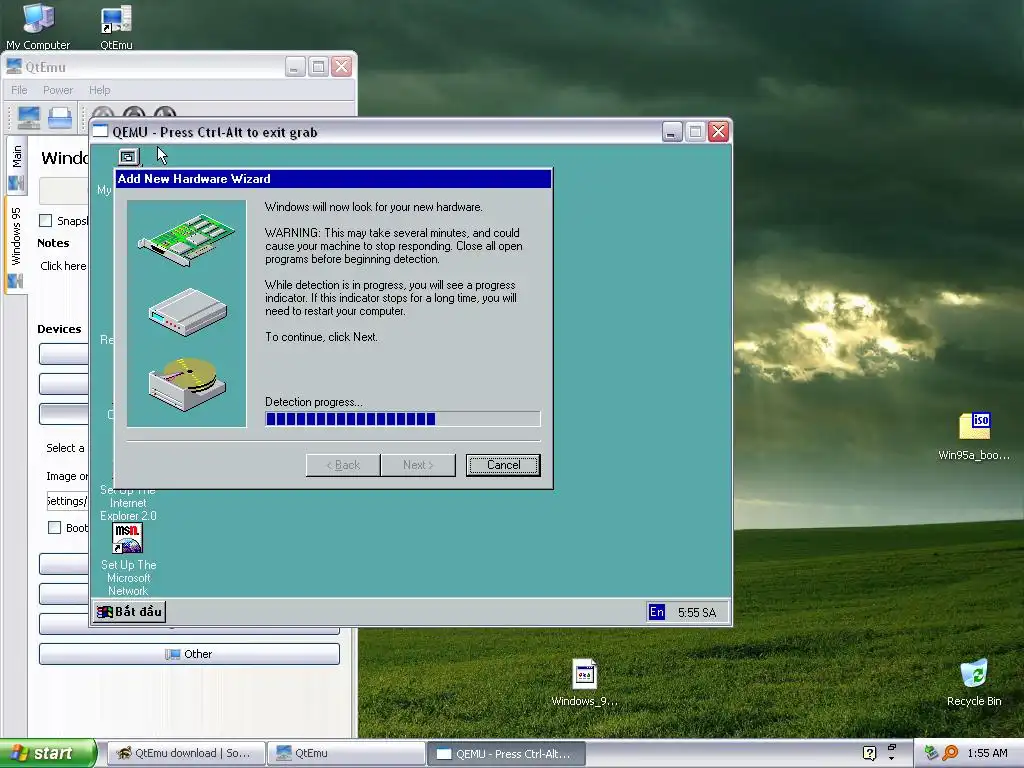Open the Power menu in QtEmu
This screenshot has width=1024, height=768.
tap(57, 90)
